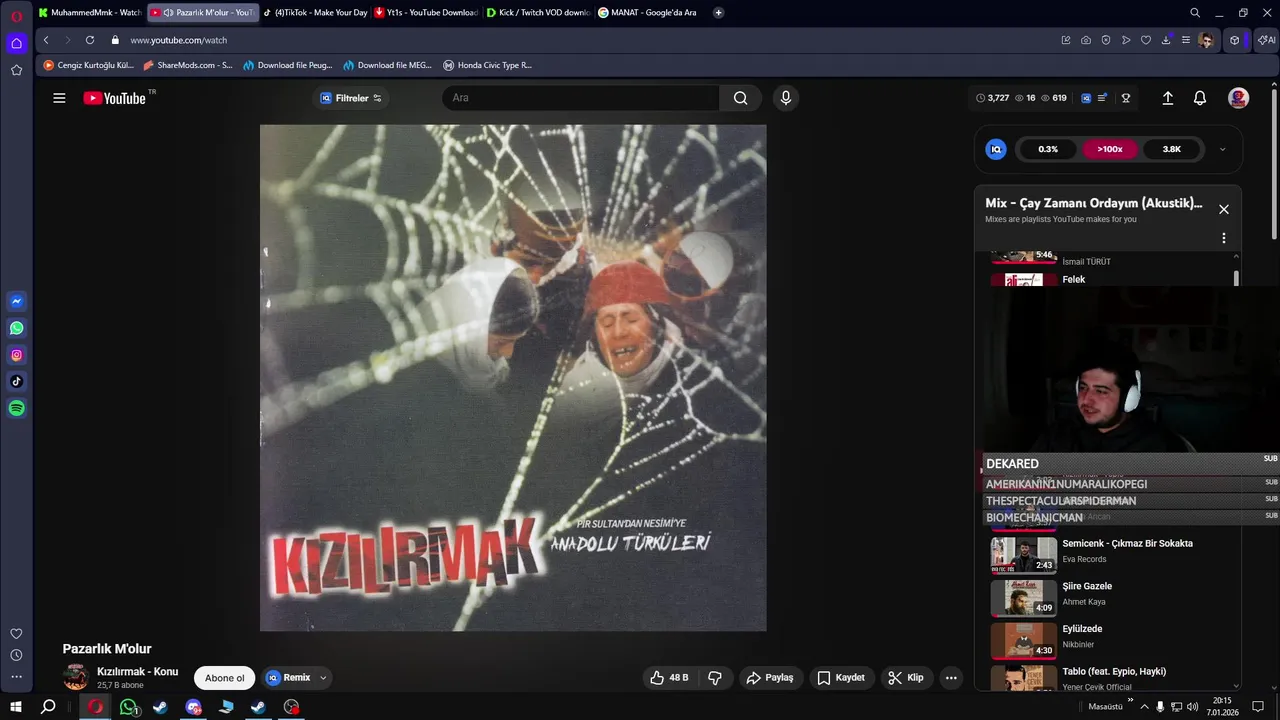Open the Filtreler filter button
The height and width of the screenshot is (720, 1280).
(351, 98)
